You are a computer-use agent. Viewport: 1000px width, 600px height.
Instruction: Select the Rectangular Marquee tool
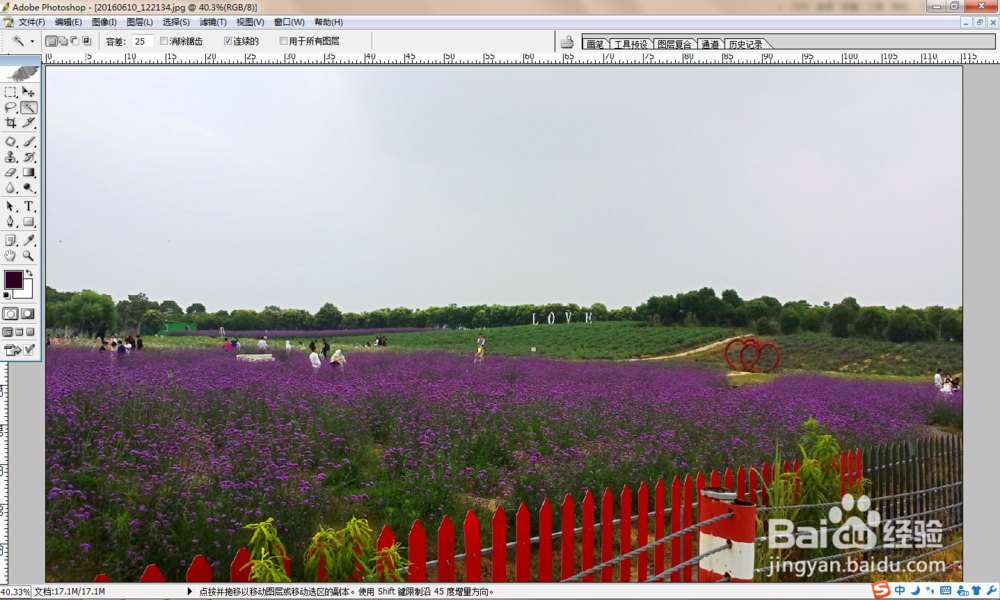coord(10,92)
